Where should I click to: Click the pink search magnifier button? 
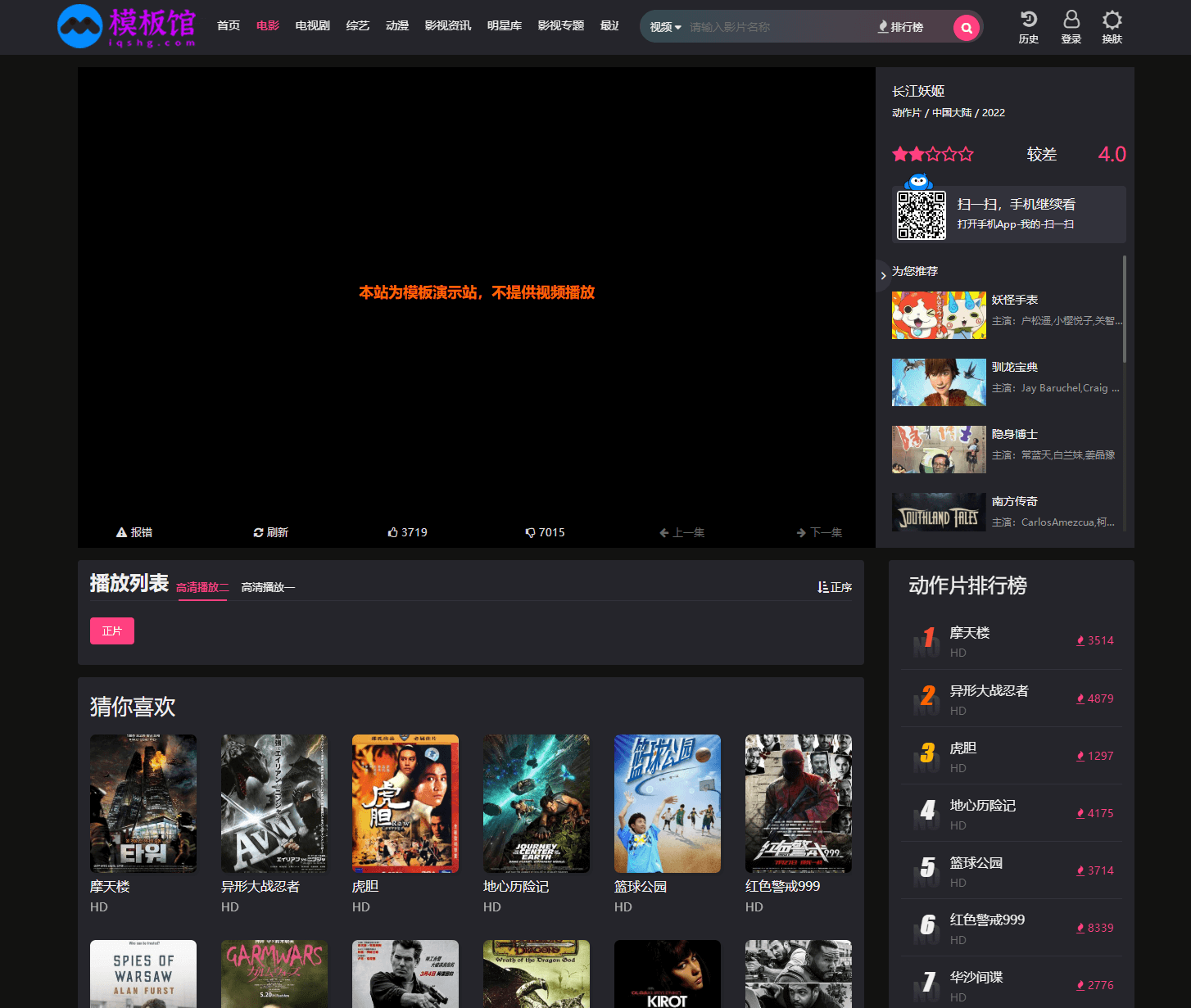pos(967,28)
